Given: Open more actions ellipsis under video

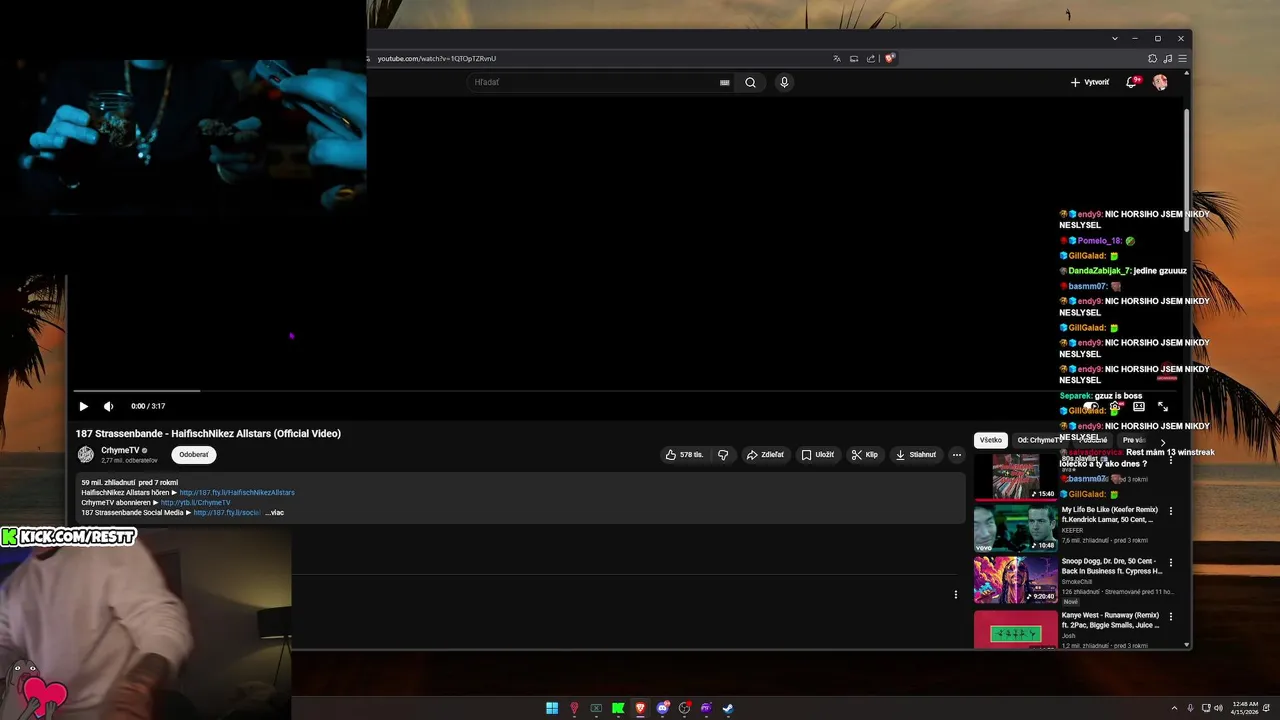Looking at the screenshot, I should pos(957,455).
